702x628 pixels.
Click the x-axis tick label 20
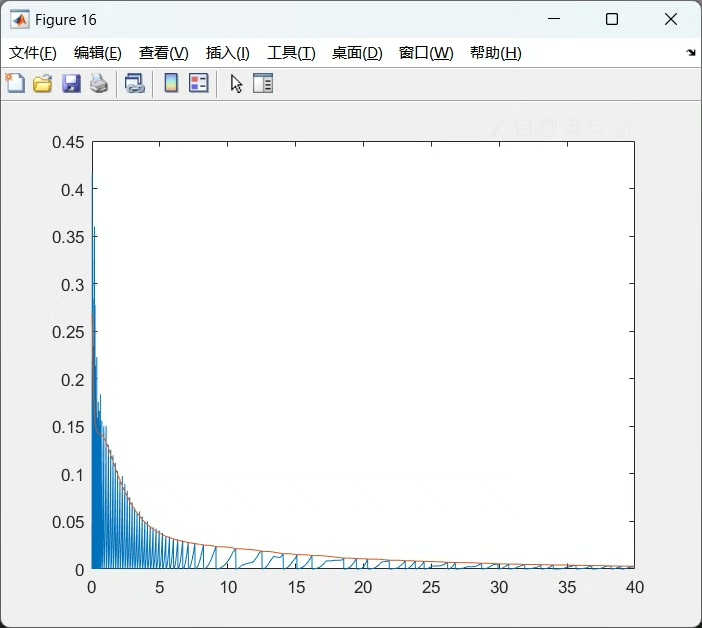click(363, 587)
